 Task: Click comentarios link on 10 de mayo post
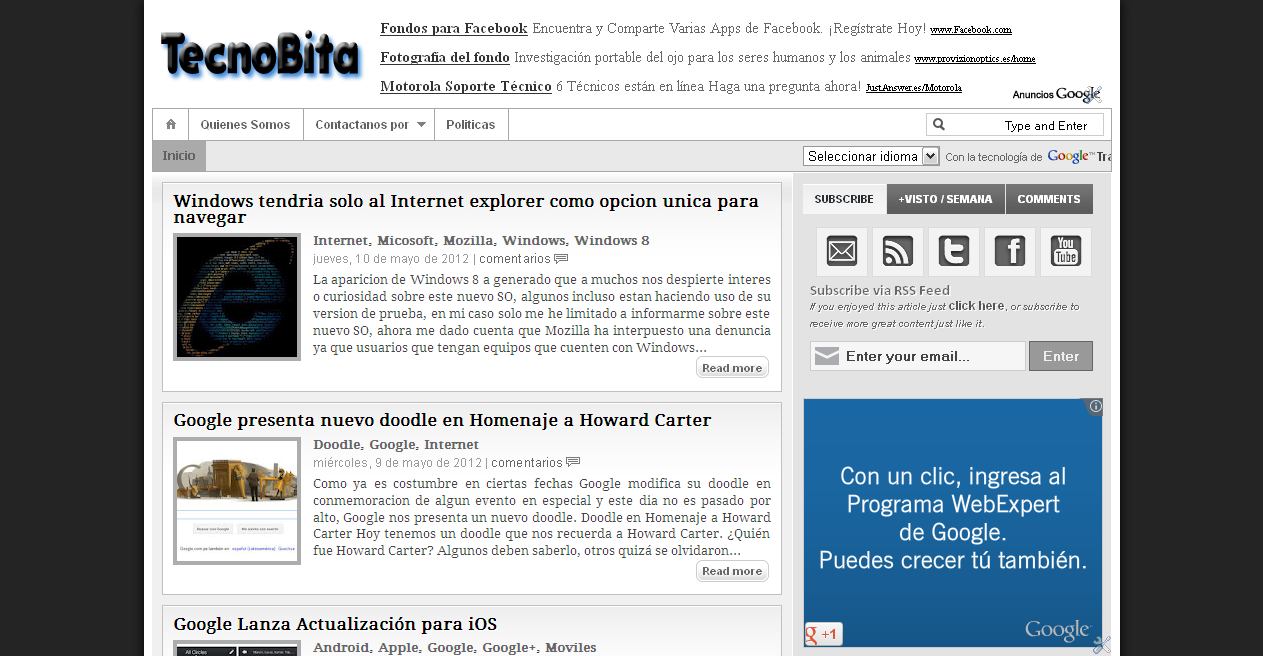(515, 259)
